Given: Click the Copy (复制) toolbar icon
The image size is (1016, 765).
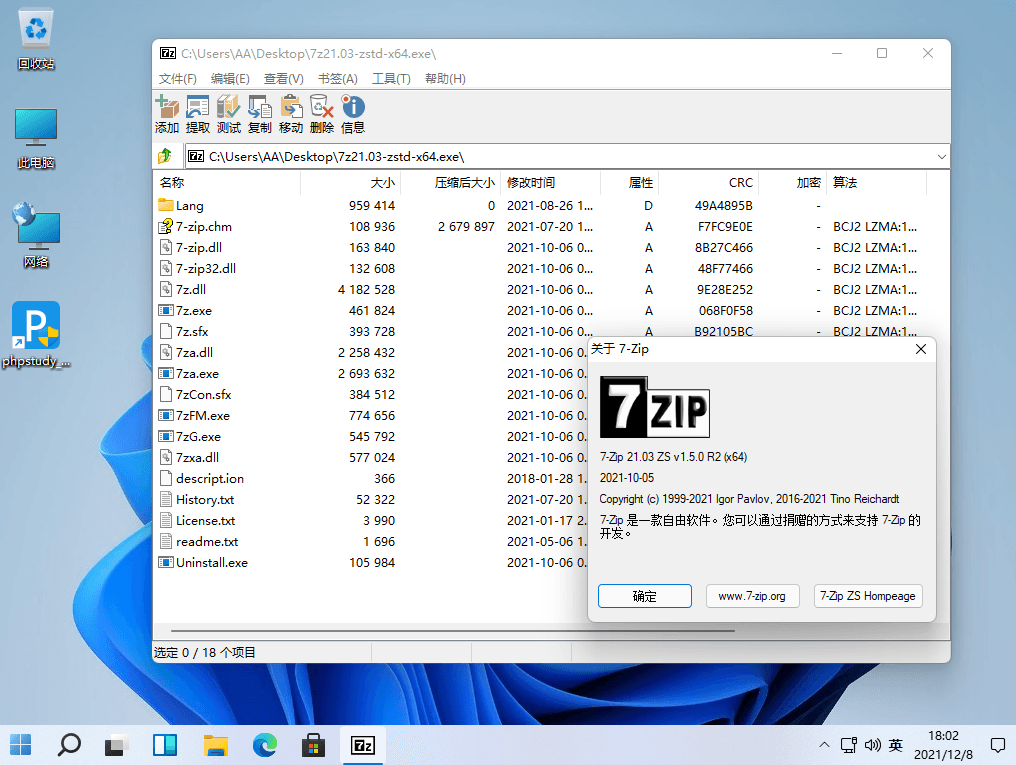Looking at the screenshot, I should [x=260, y=114].
